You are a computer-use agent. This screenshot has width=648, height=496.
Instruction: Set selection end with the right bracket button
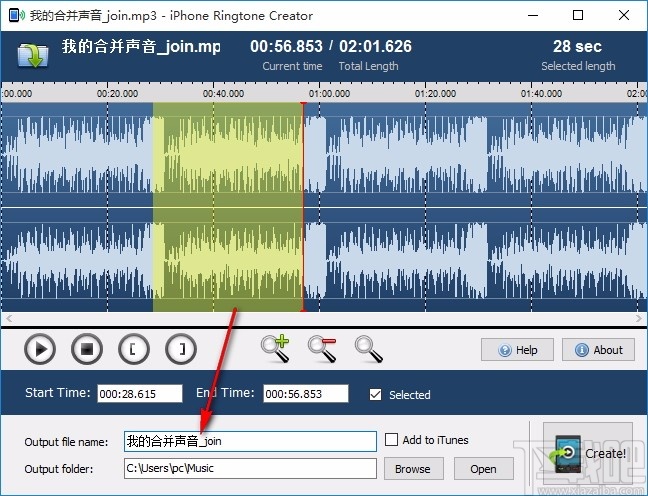(181, 350)
